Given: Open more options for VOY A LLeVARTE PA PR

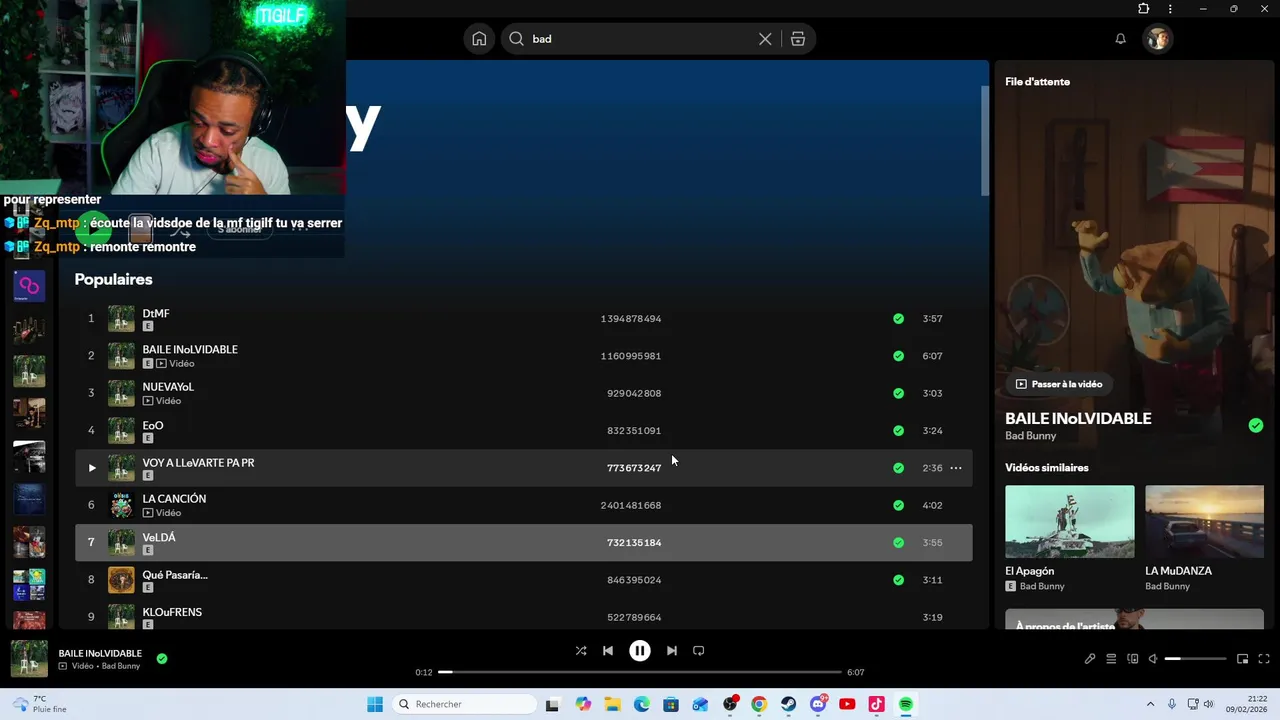Looking at the screenshot, I should click(x=956, y=468).
